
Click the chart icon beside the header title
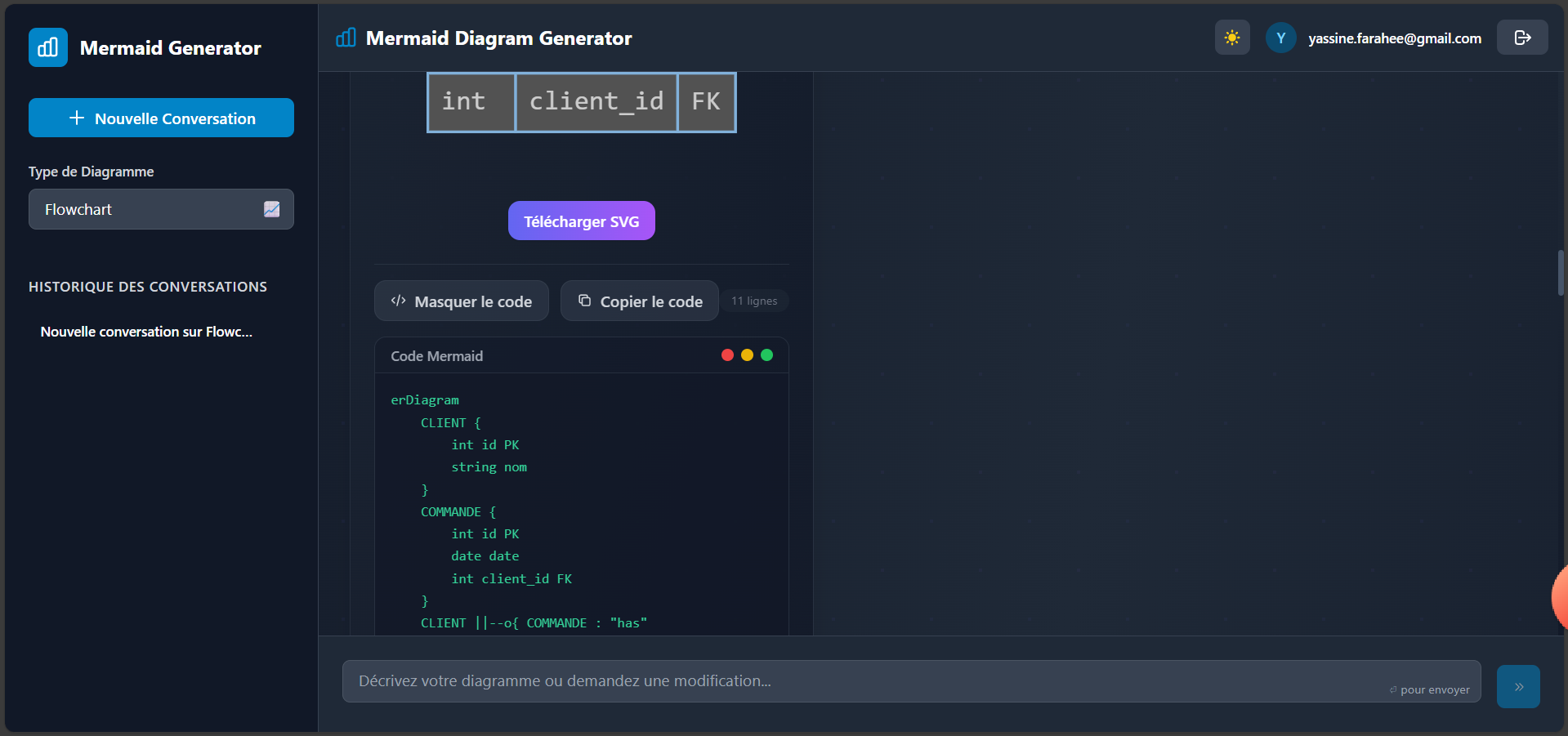[346, 38]
